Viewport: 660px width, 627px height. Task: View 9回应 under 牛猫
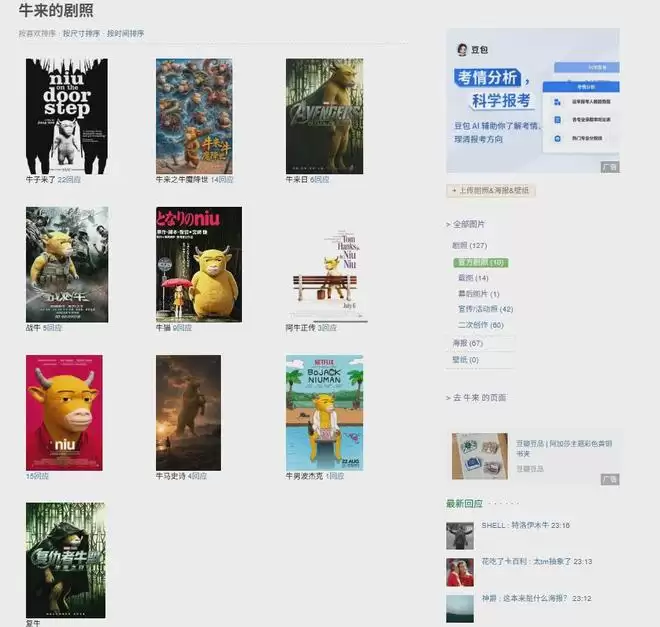182,328
